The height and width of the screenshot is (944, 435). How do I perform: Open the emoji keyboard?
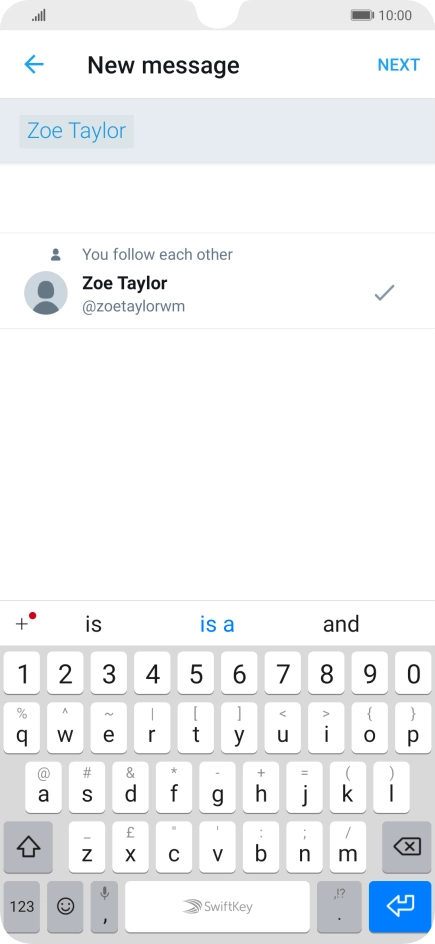[x=65, y=906]
